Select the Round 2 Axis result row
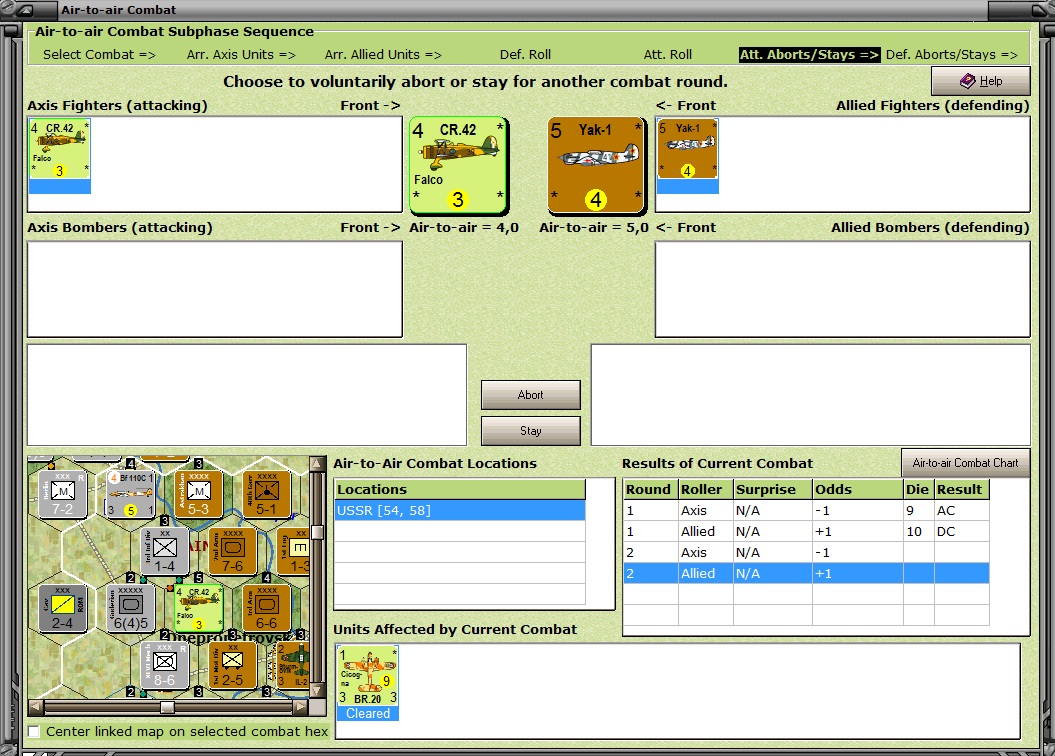 (x=806, y=552)
